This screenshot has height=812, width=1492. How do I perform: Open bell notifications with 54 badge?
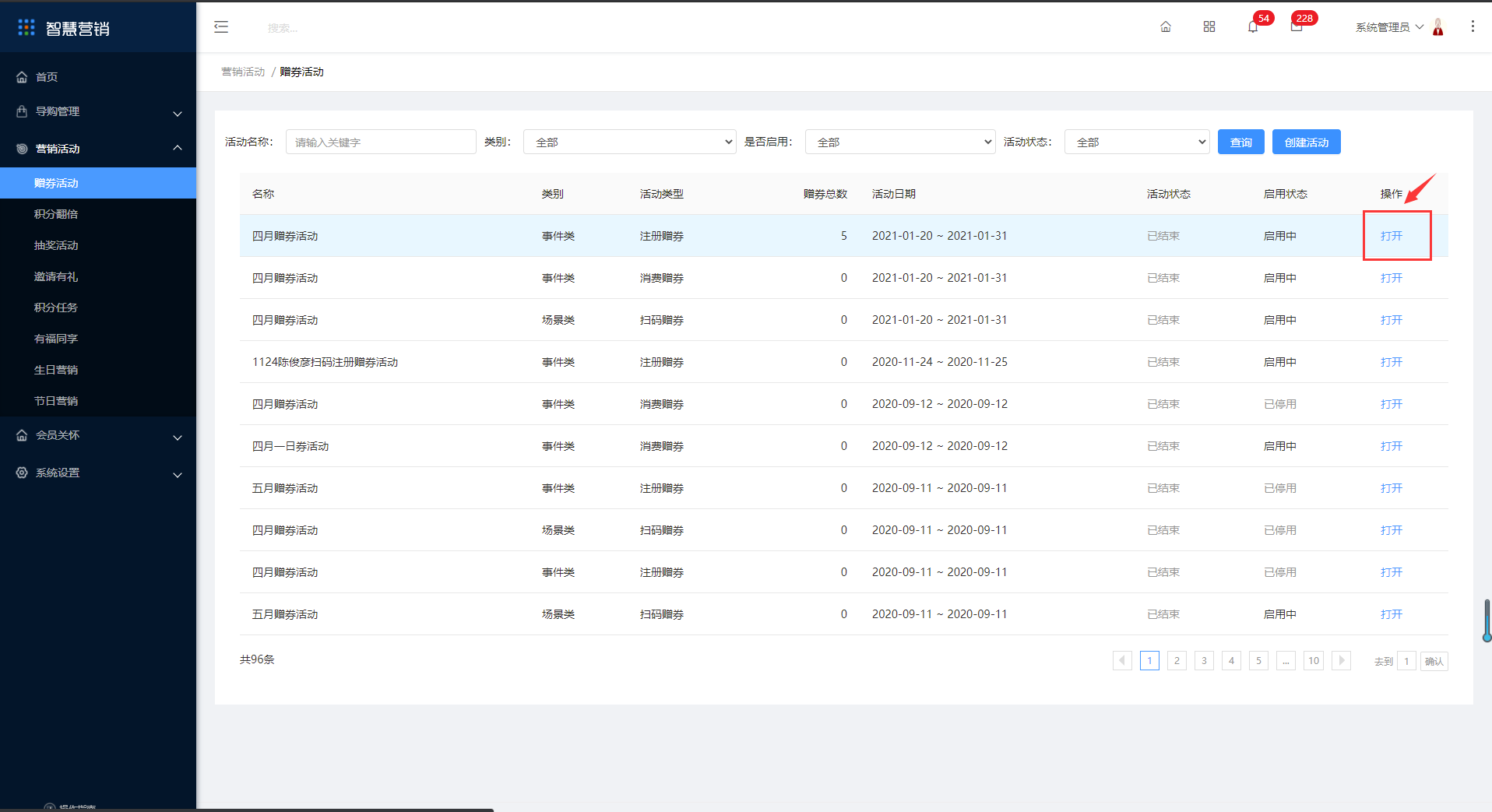pos(1253,27)
